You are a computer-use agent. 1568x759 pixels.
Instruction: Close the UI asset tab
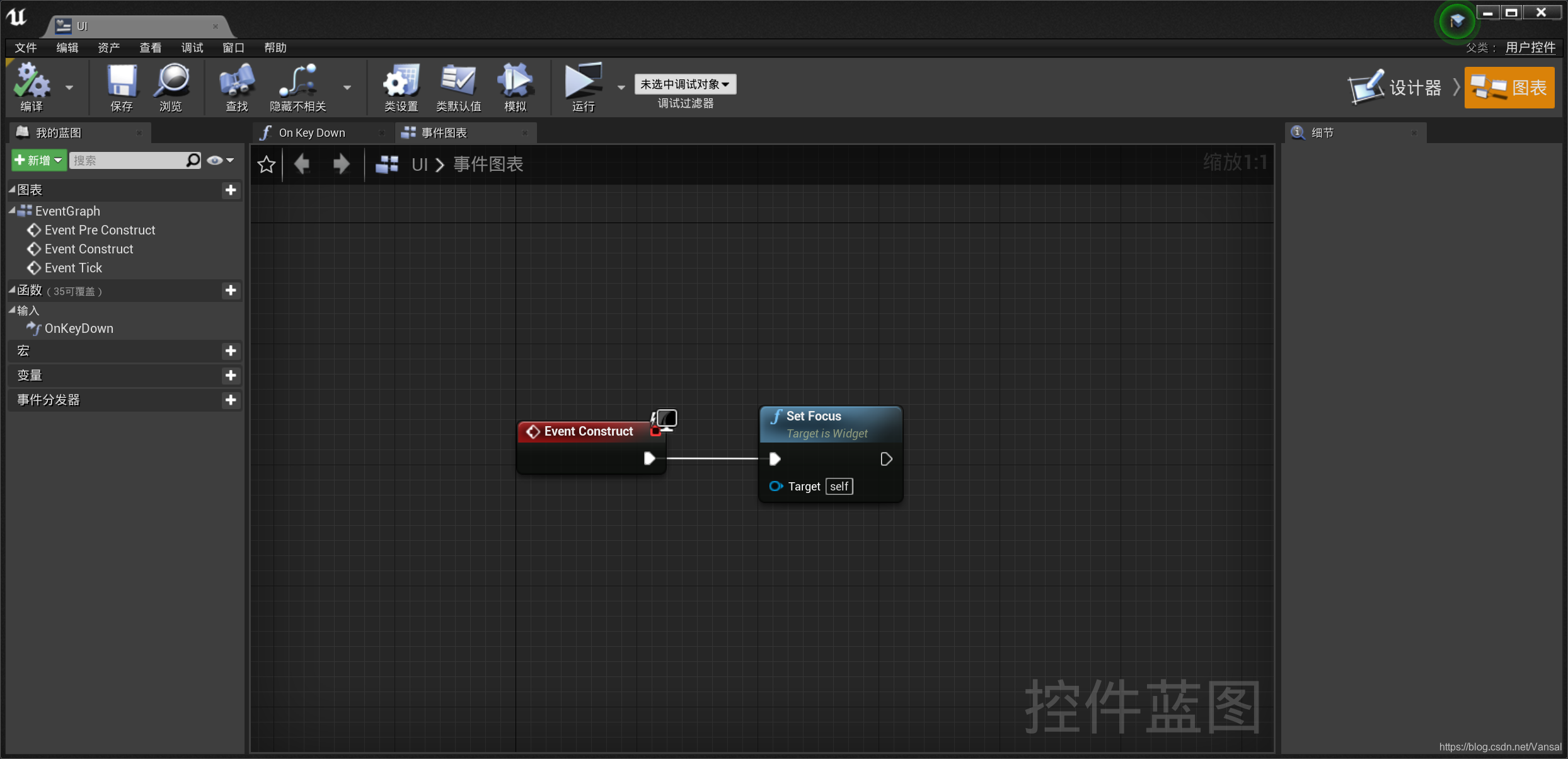216,26
